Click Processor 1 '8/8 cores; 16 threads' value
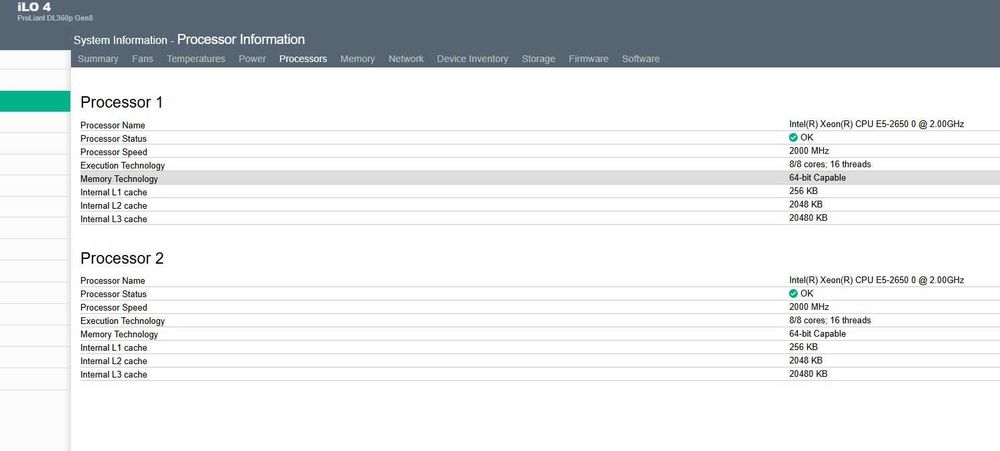Image resolution: width=1000 pixels, height=451 pixels. tap(830, 164)
